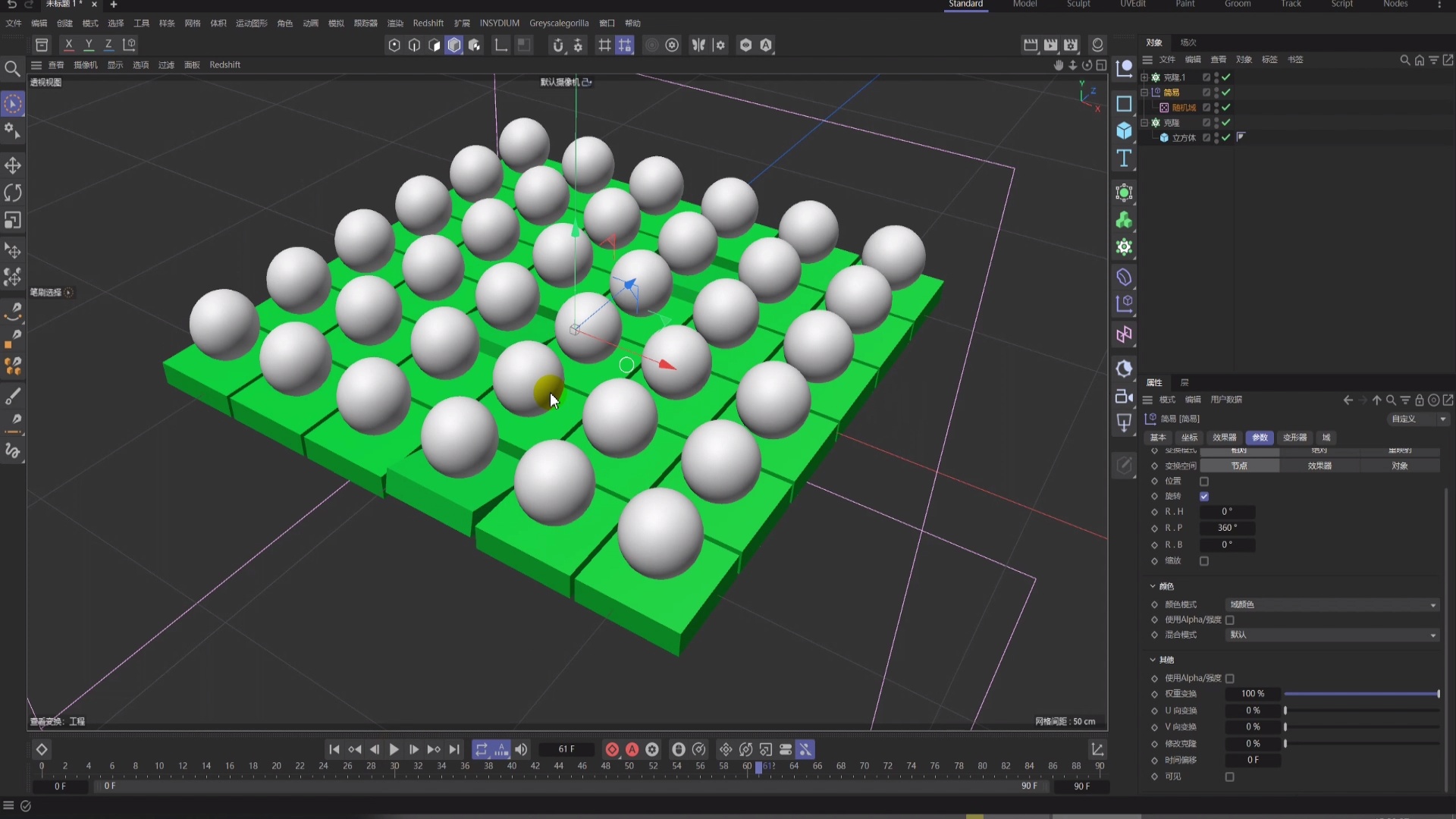
Task: Click the green Cube primitive icon in the toolbar
Action: click(454, 45)
